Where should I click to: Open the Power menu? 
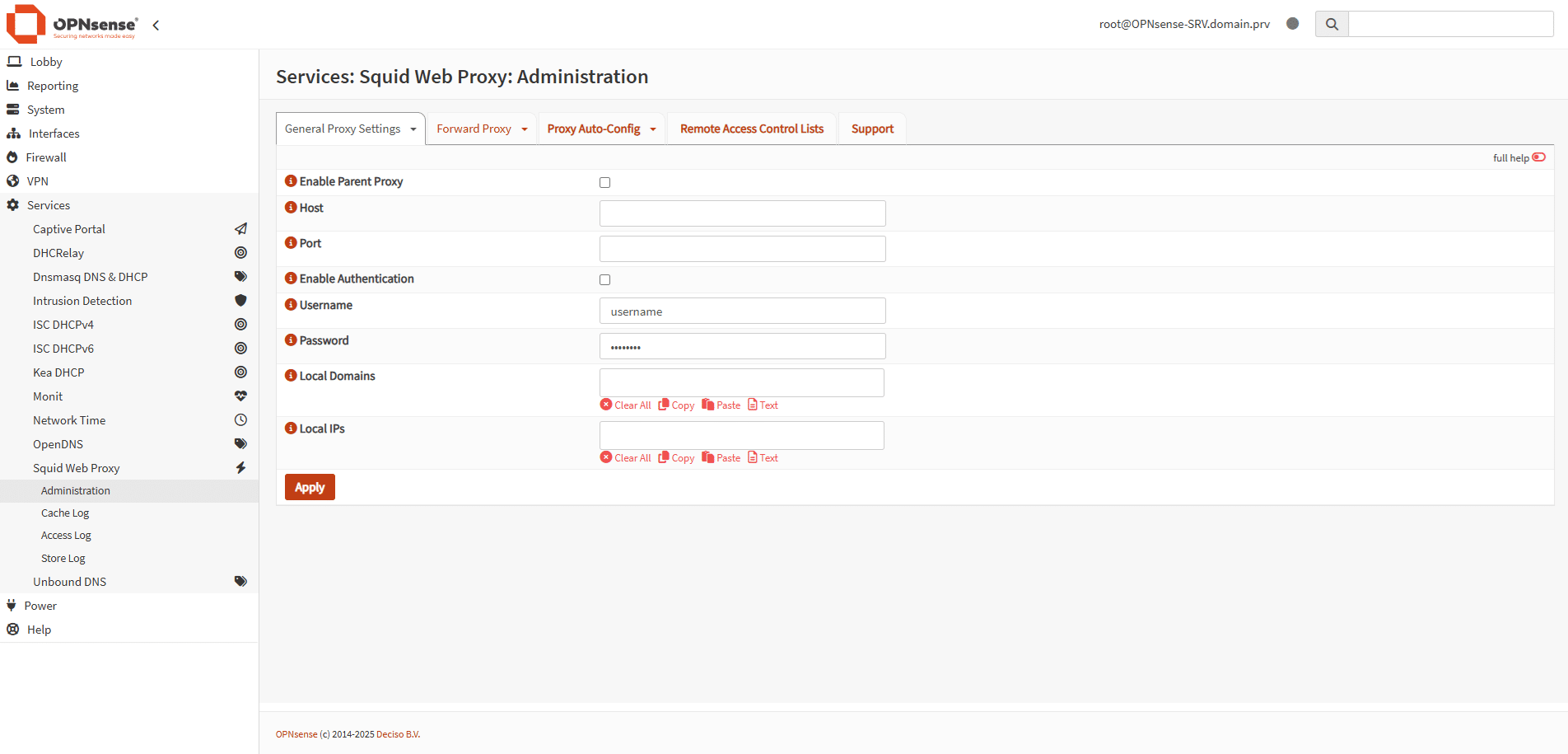pos(129,606)
